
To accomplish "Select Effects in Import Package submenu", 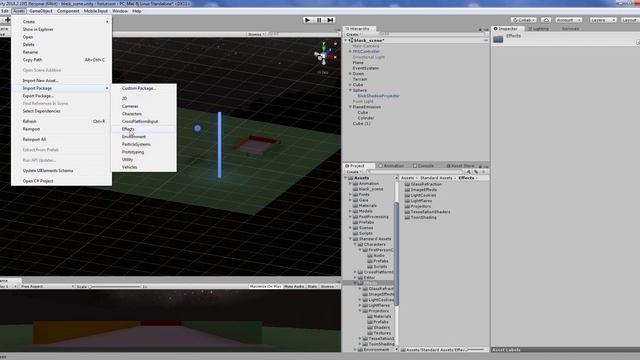I will click(144, 129).
